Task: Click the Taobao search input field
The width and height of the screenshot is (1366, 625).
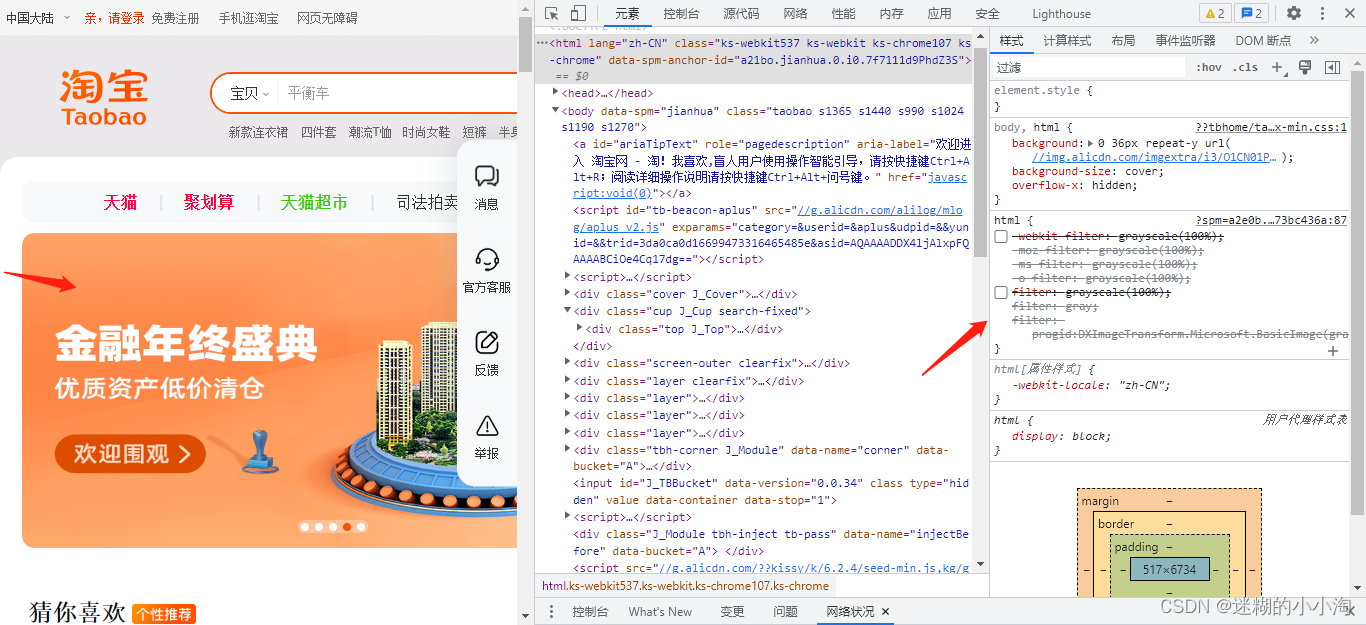Action: (x=400, y=93)
